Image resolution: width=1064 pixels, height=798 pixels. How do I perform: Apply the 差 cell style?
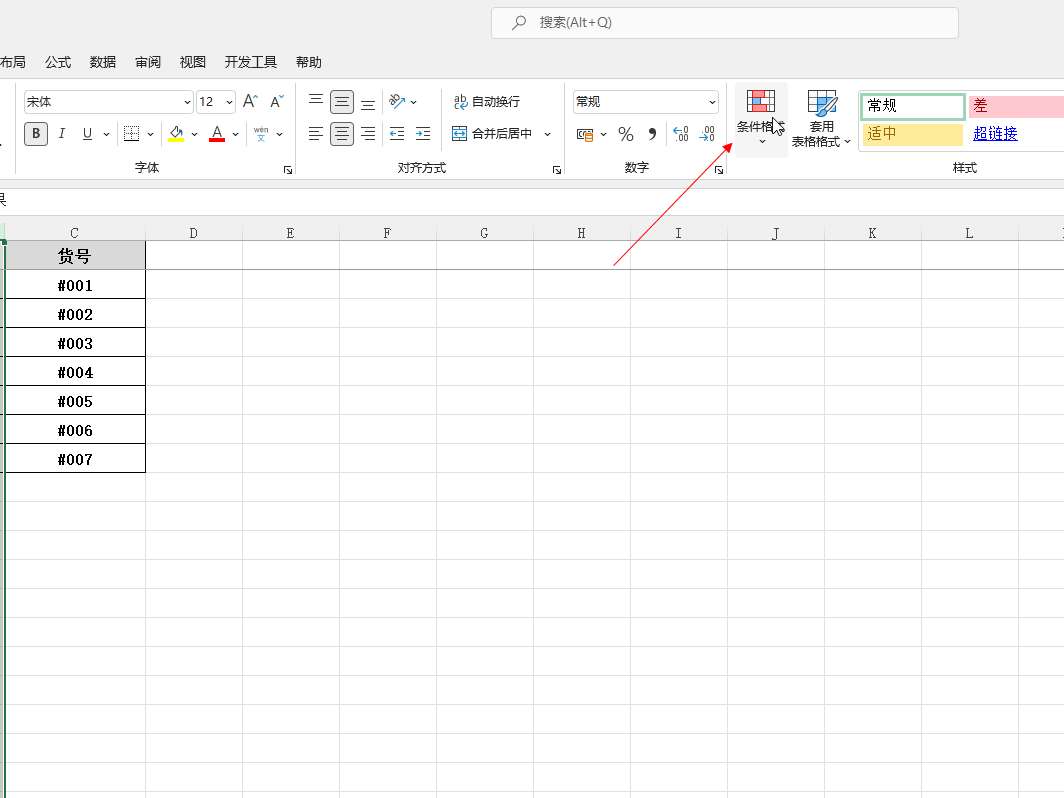click(1016, 106)
